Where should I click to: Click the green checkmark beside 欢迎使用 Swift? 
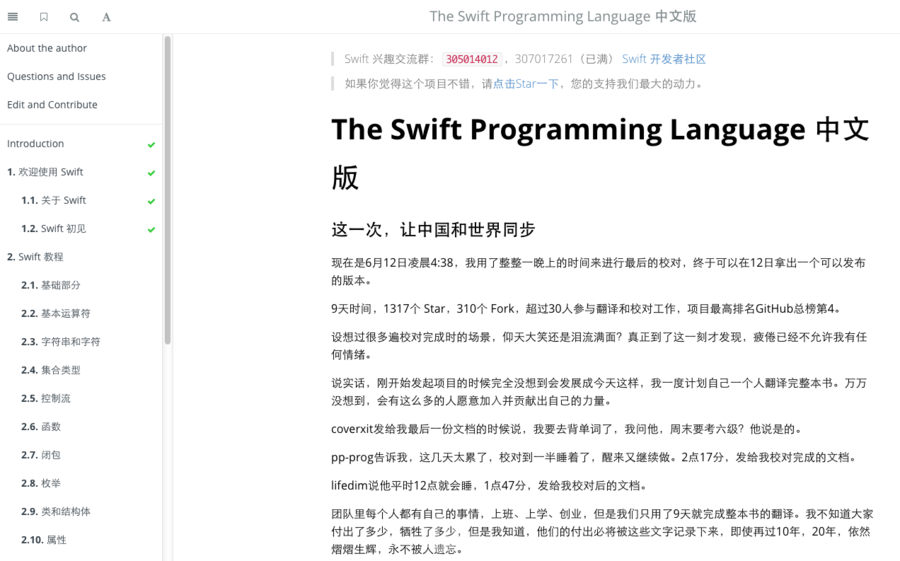(152, 173)
